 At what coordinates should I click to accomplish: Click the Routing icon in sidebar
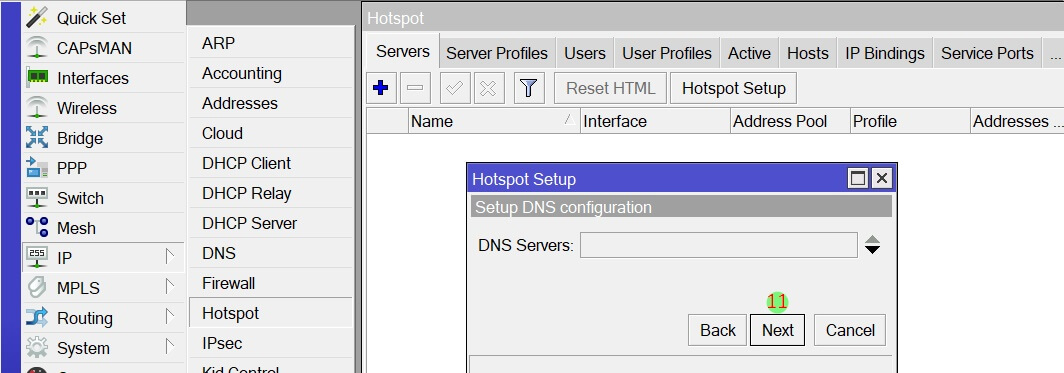pos(37,317)
